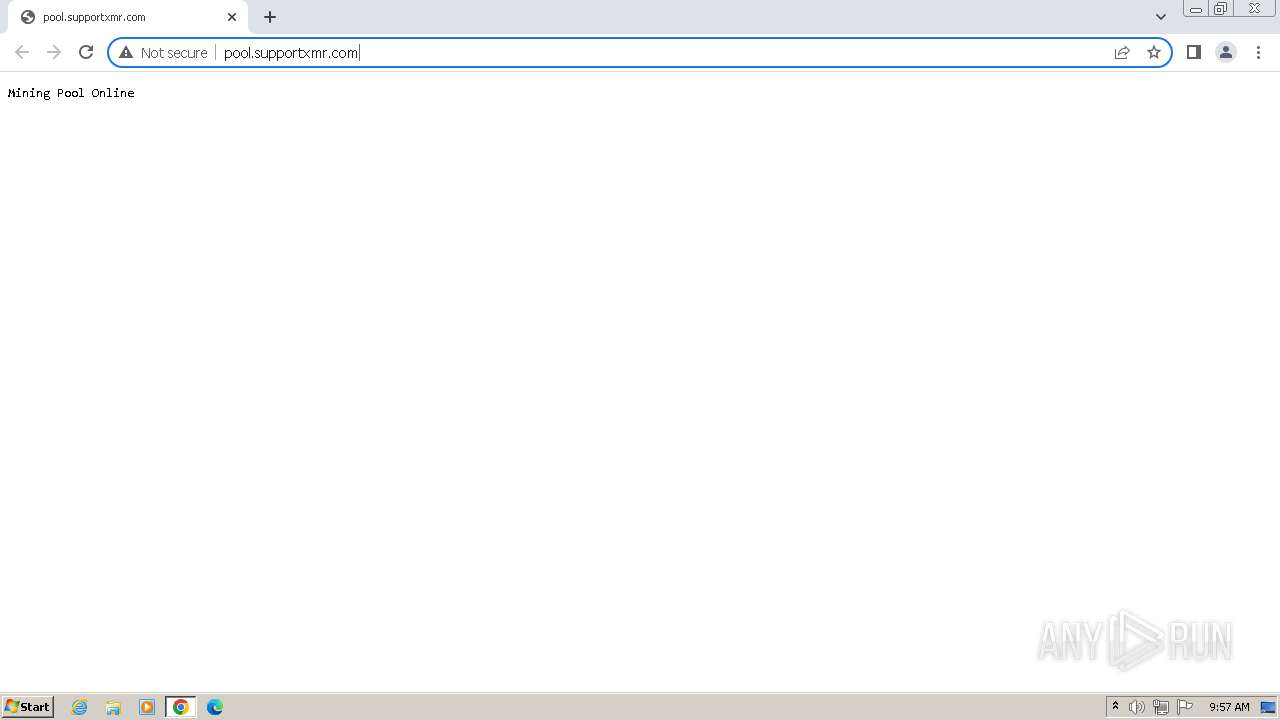Restore down the Chrome window
This screenshot has width=1280, height=720.
click(x=1220, y=9)
